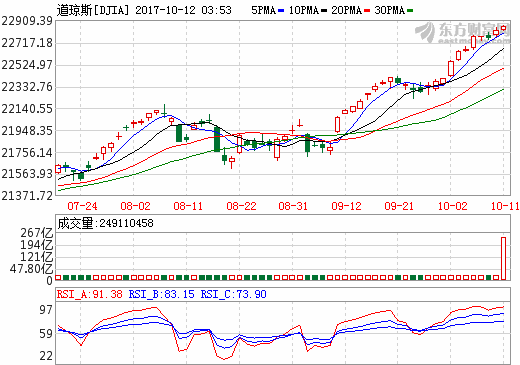Click the 21563.93 price axis label

tap(27, 174)
